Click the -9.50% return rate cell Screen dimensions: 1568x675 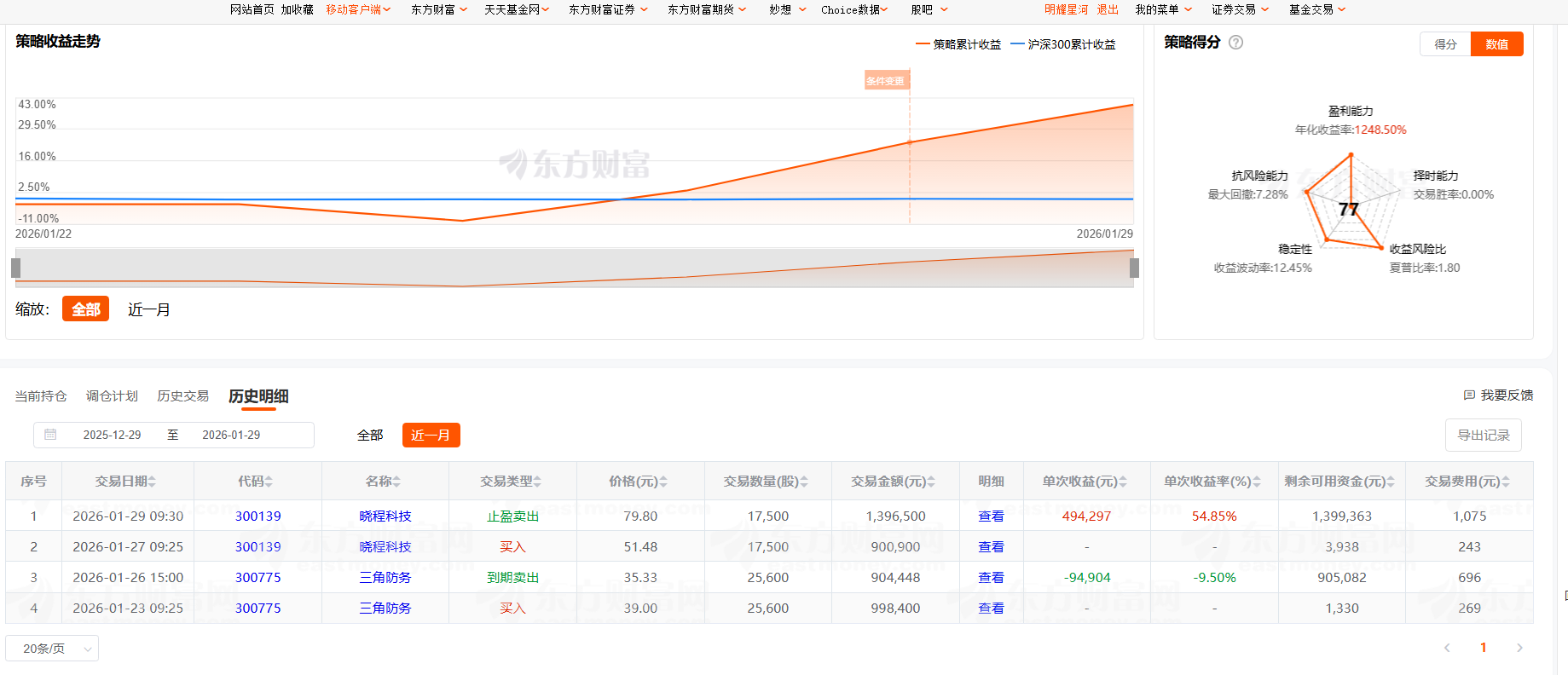click(1214, 578)
